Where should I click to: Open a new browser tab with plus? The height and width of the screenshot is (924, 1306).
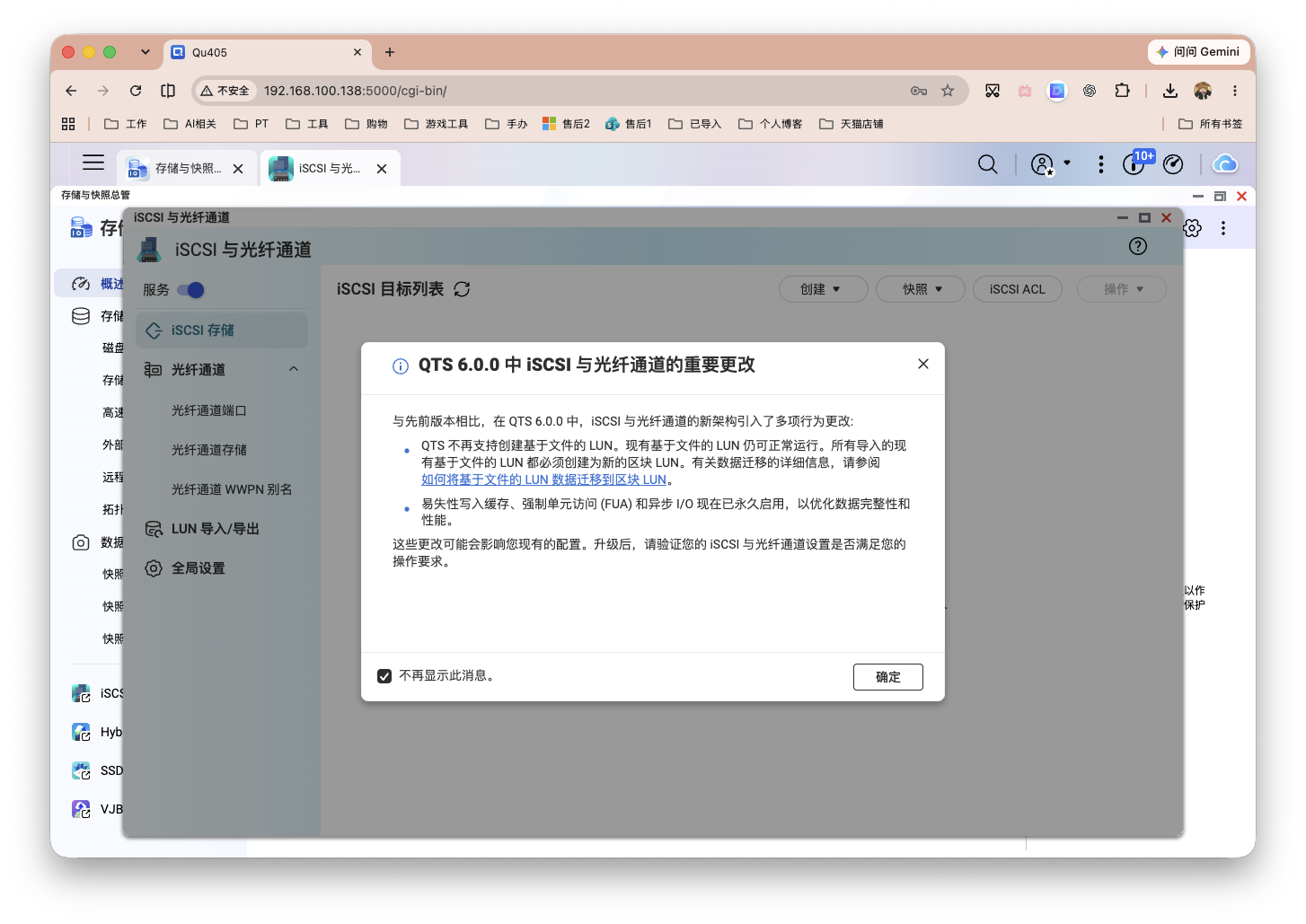[390, 52]
